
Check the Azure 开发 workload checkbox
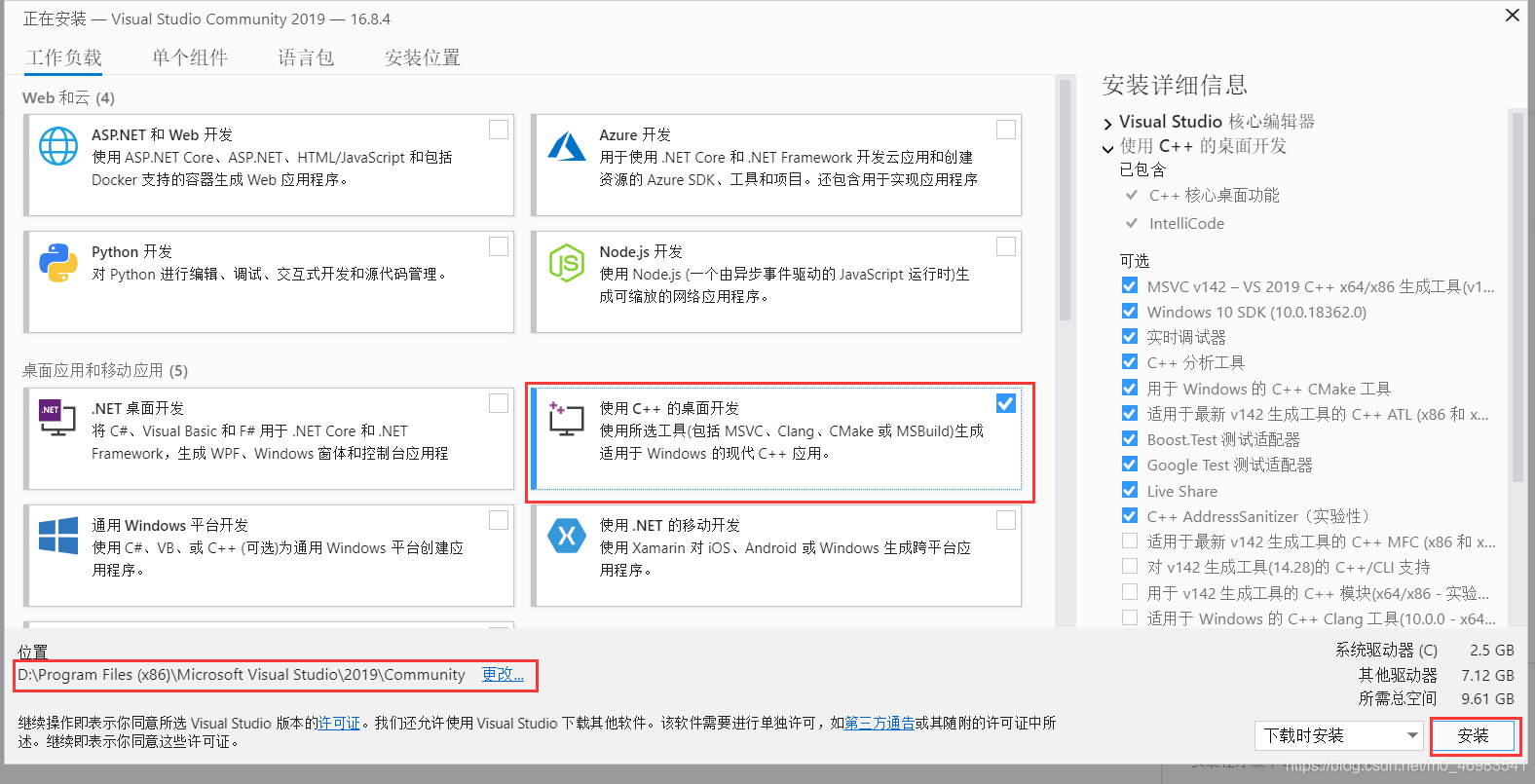(1006, 130)
